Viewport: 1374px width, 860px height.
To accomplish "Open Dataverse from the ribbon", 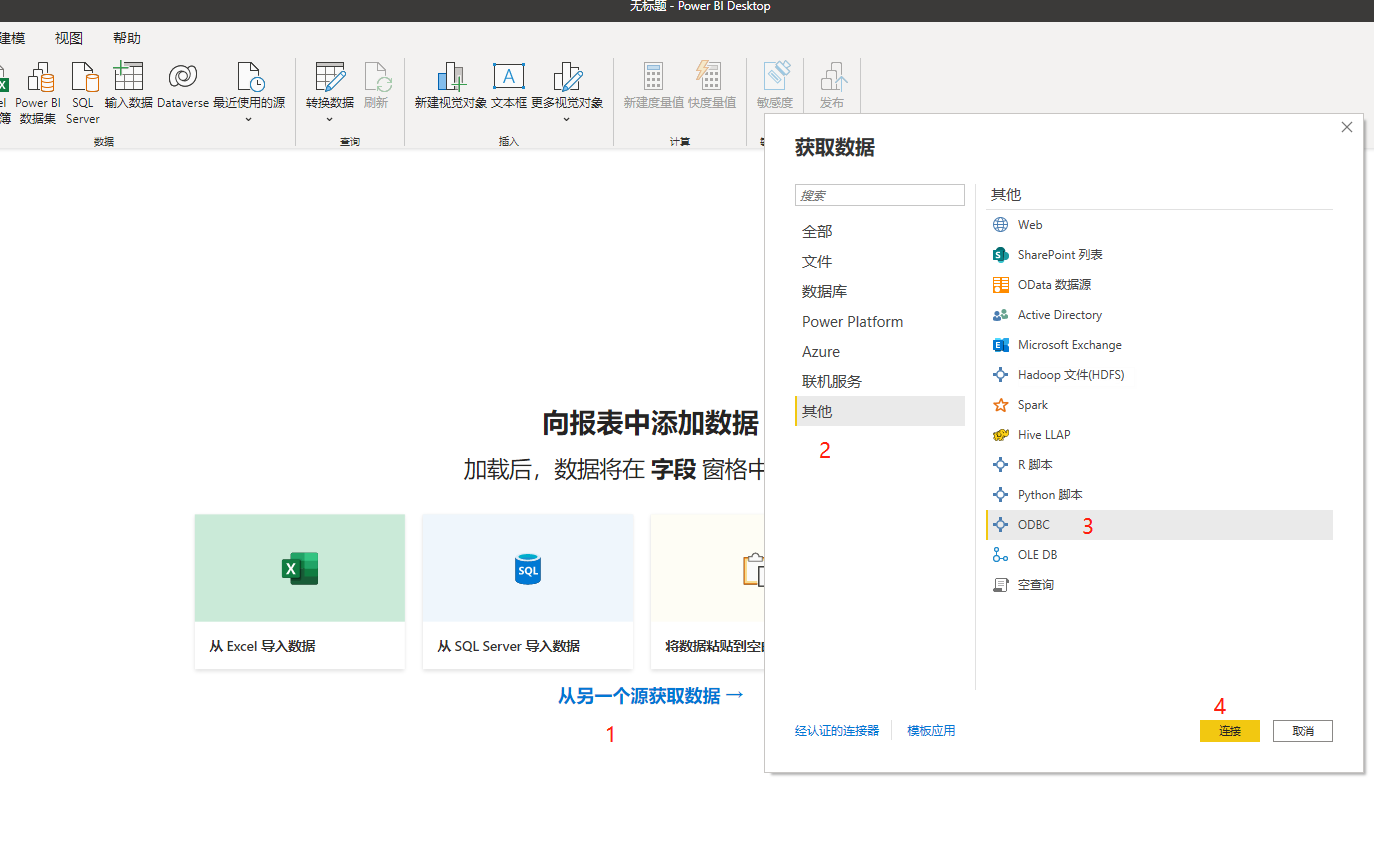I will click(183, 78).
